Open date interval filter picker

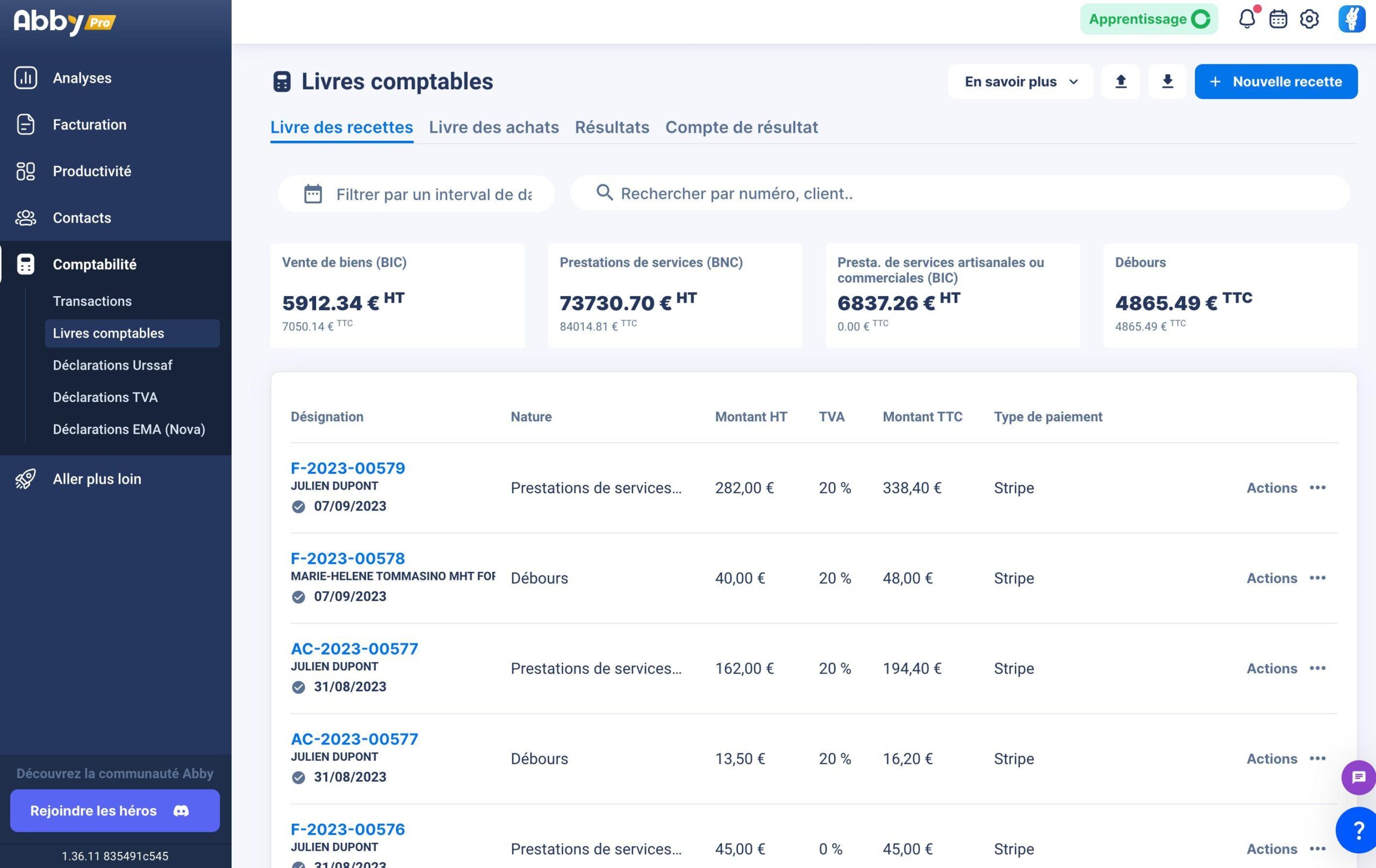click(x=416, y=193)
